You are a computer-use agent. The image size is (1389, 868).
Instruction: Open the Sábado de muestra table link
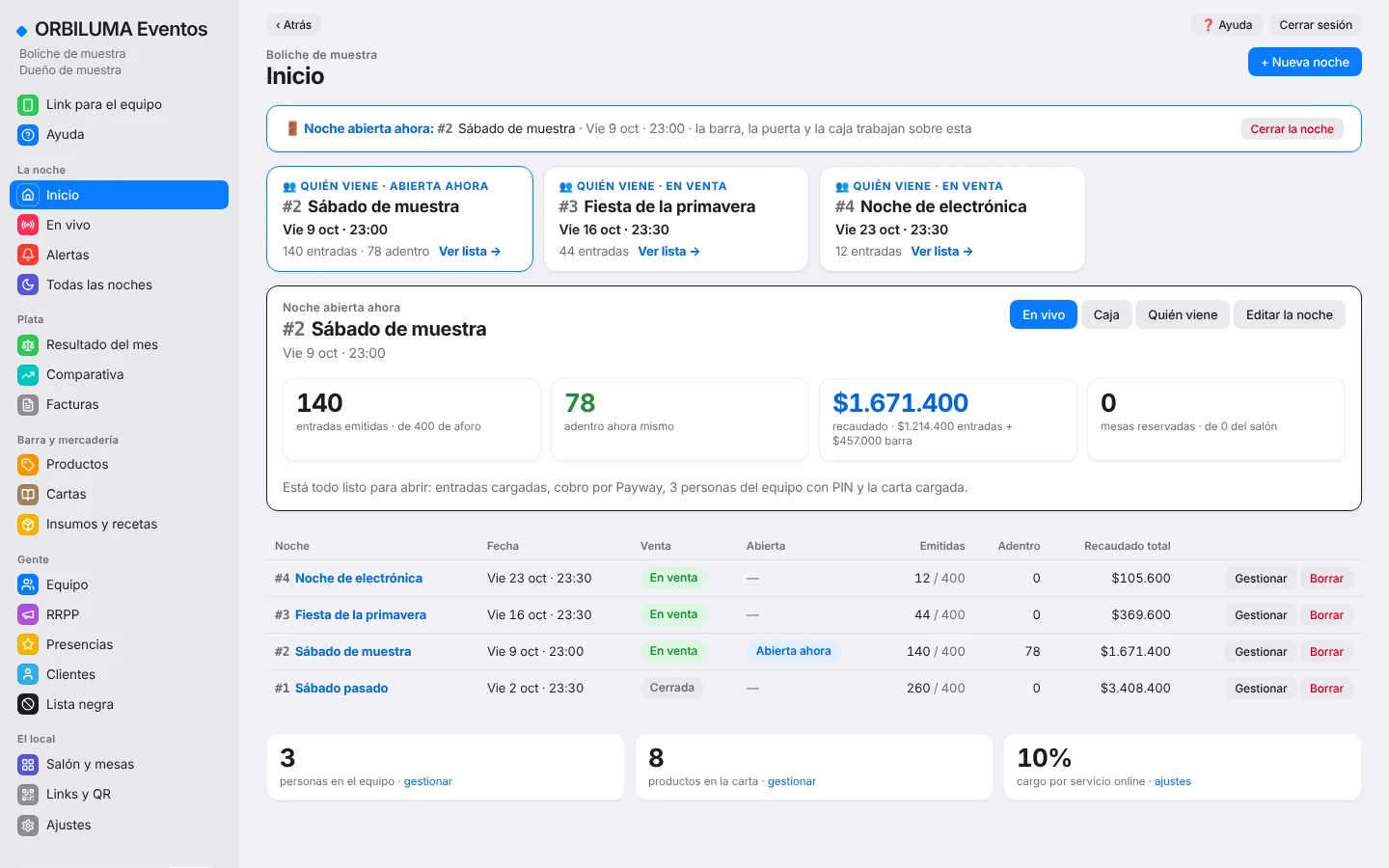pyautogui.click(x=353, y=652)
